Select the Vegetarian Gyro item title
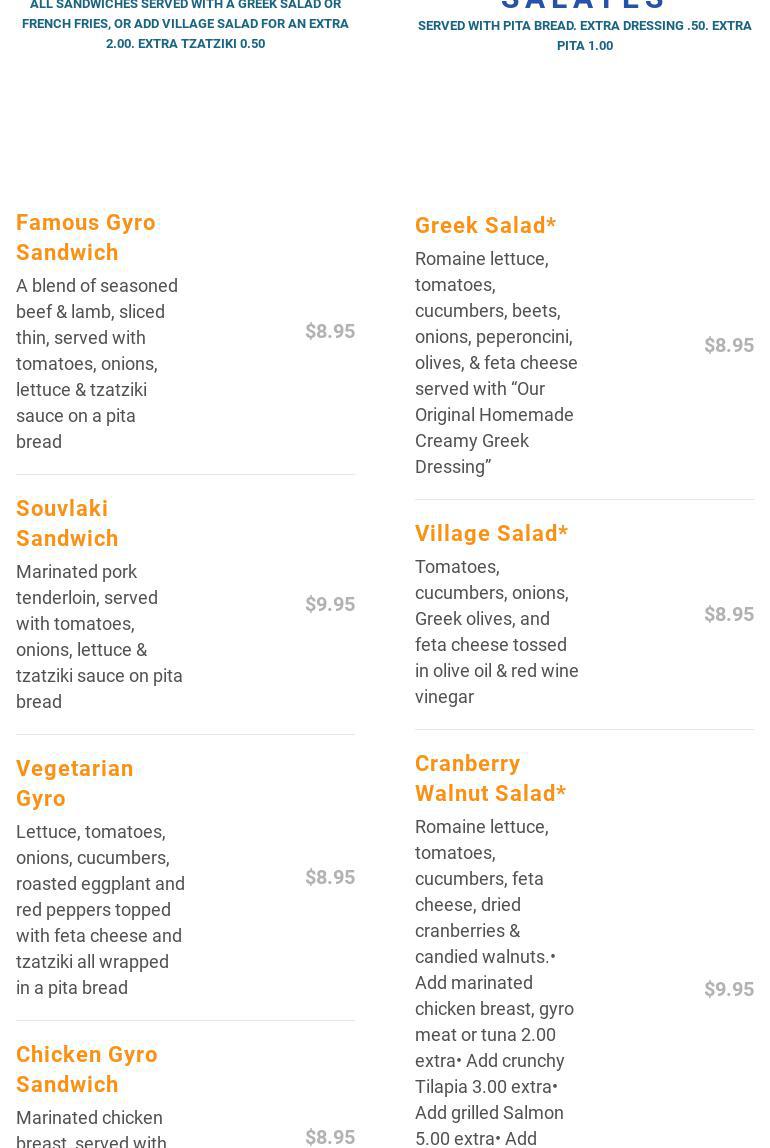This screenshot has height=1148, width=770. [75, 783]
